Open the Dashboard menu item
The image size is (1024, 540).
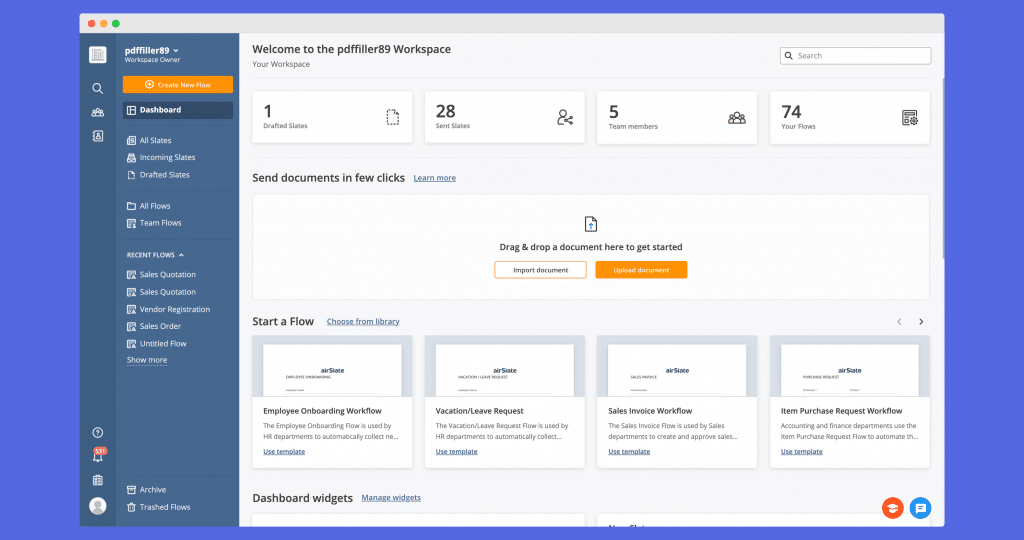click(x=178, y=110)
